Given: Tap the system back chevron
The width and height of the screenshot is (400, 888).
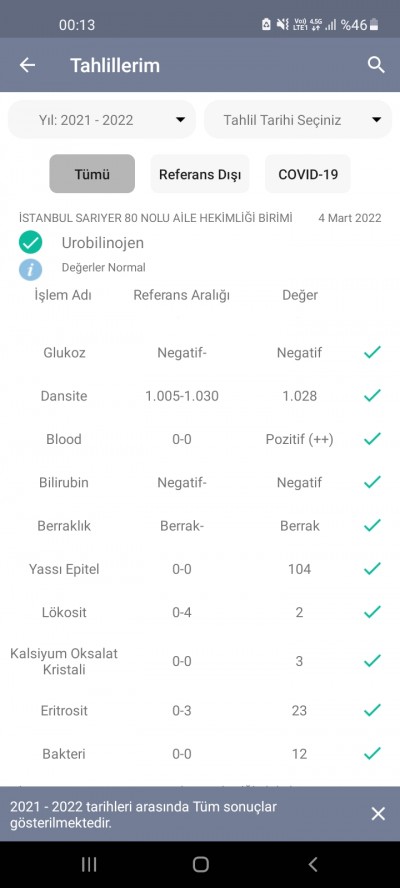Looking at the screenshot, I should pyautogui.click(x=312, y=864).
